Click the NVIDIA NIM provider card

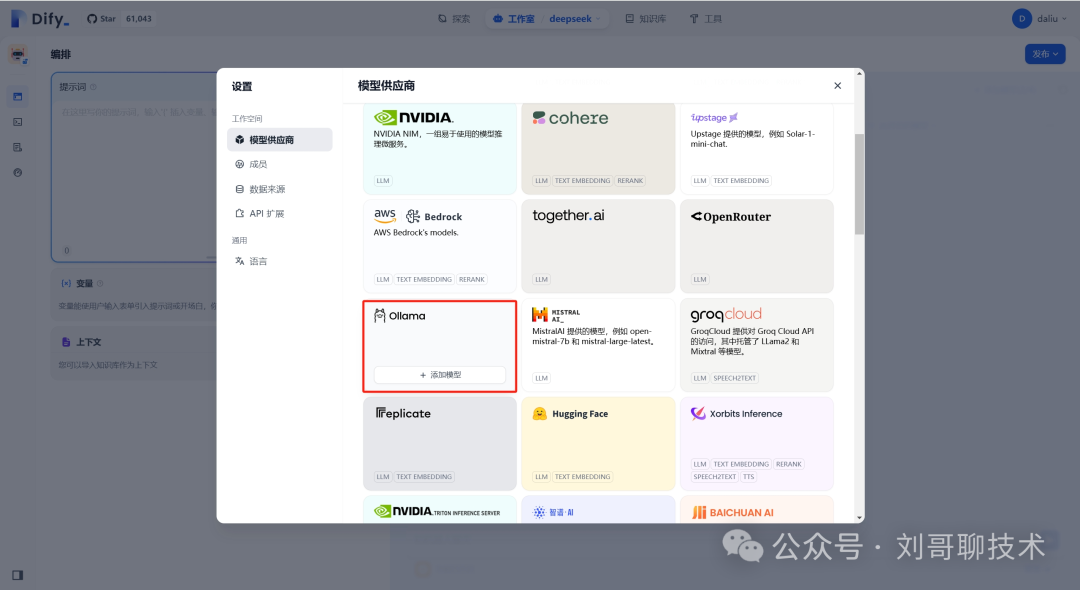[x=439, y=147]
